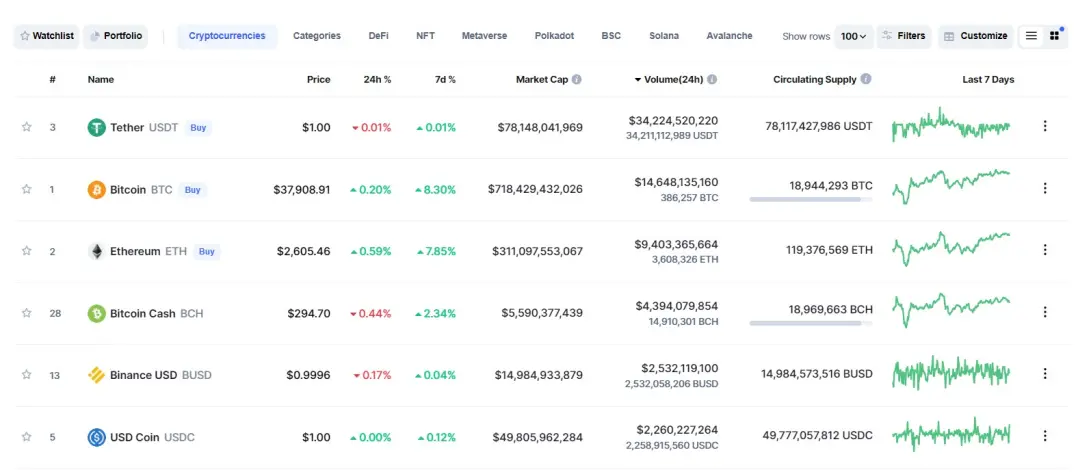
Task: Open the Tether row three-dot menu
Action: pyautogui.click(x=1045, y=126)
